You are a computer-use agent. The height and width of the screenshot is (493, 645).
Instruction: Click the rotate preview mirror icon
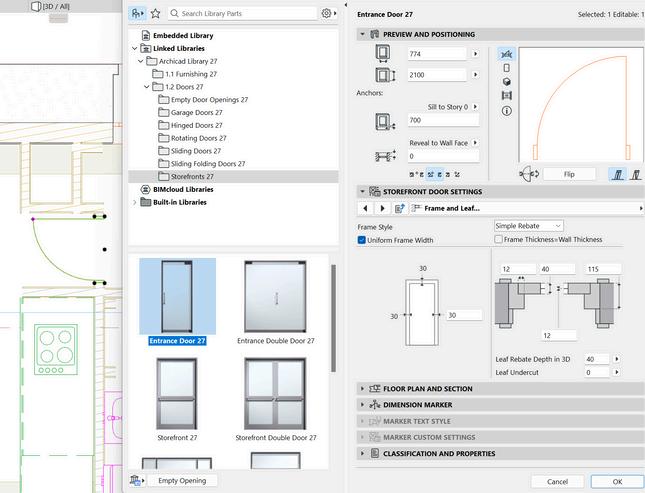tap(529, 174)
